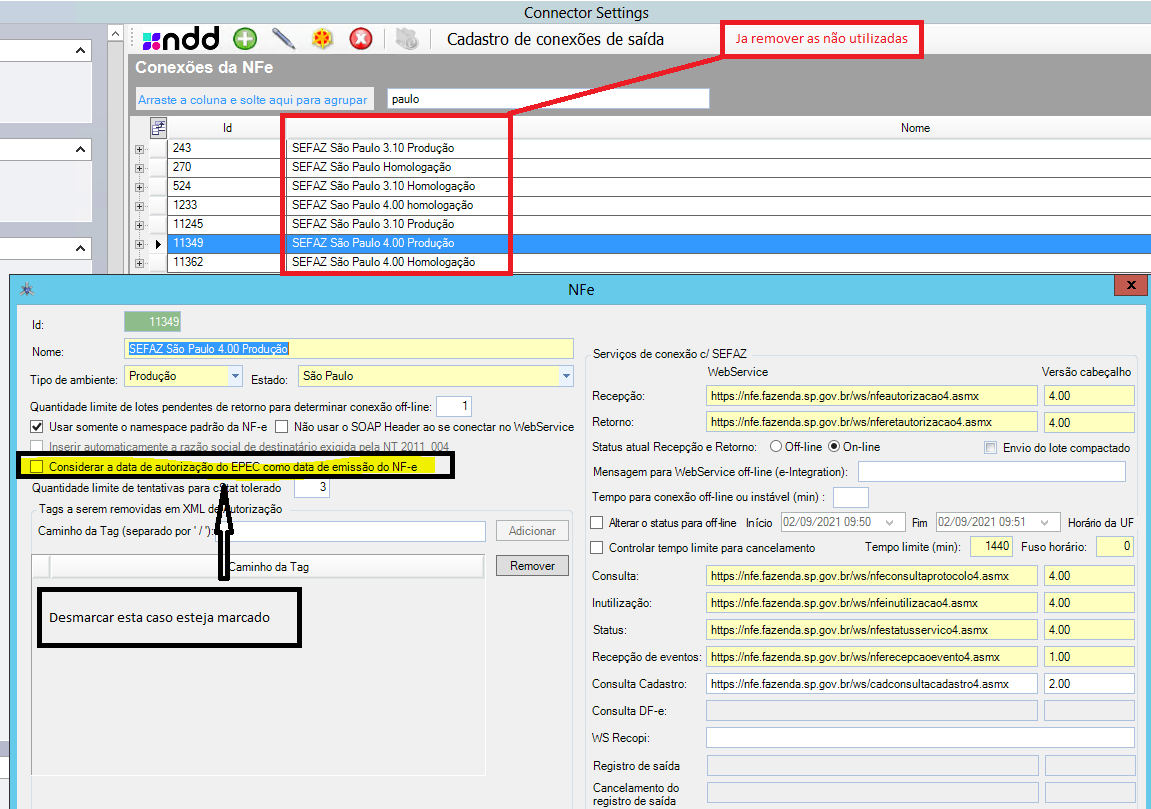Viewport: 1151px width, 809px height.
Task: Click the Remover button
Action: (532, 566)
